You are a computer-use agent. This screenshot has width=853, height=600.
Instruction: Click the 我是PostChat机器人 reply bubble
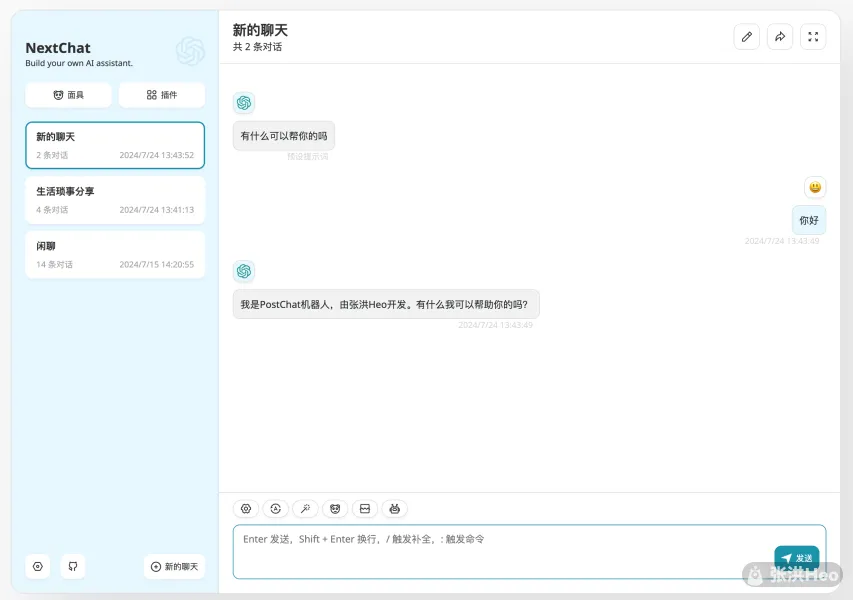point(386,305)
